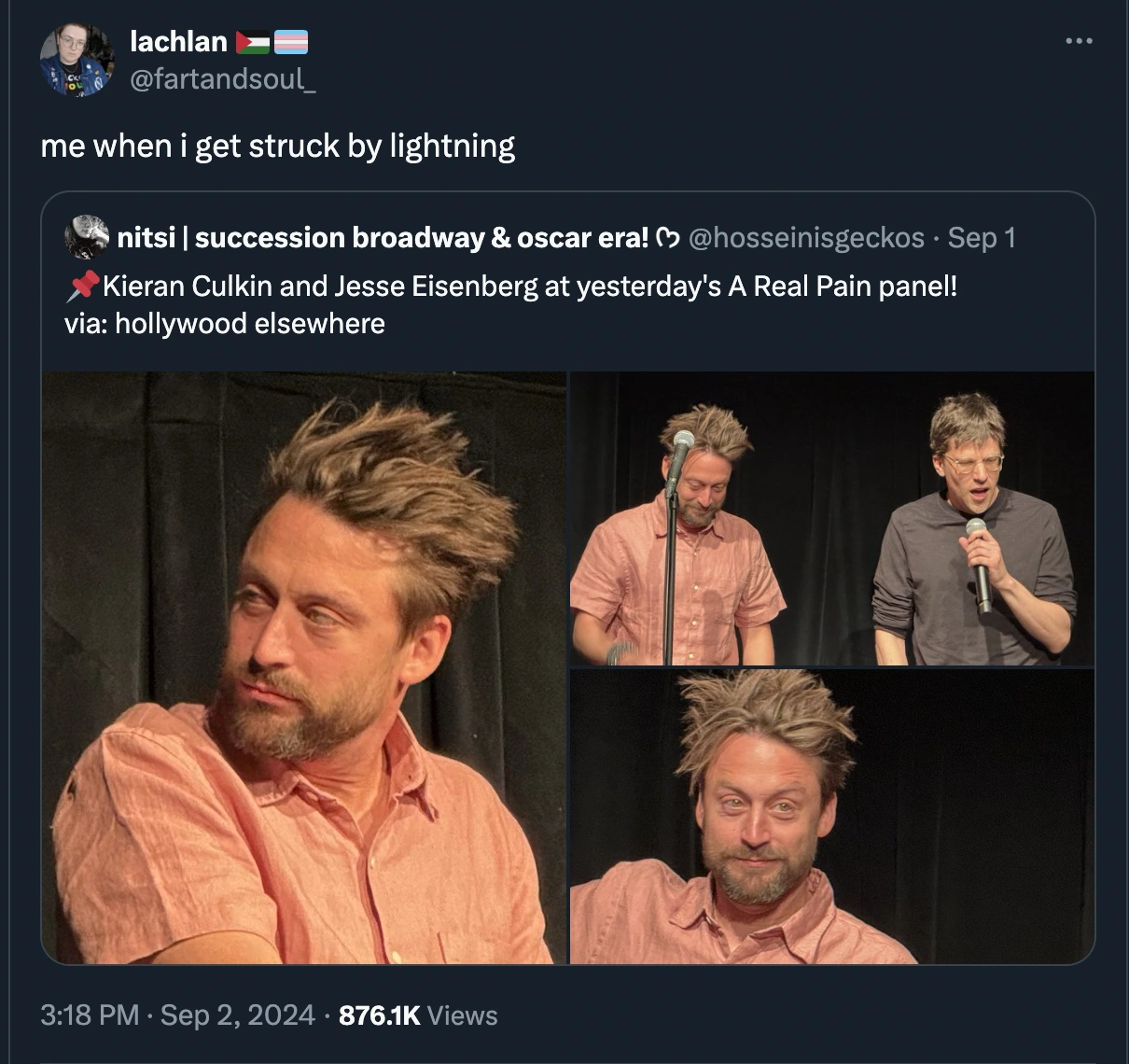
Task: Open the top-right photo with two men and microphones
Action: 832,518
